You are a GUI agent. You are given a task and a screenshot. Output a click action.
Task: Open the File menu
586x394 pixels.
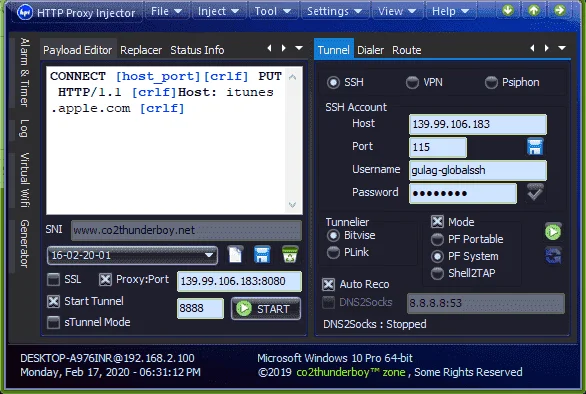[x=166, y=11]
